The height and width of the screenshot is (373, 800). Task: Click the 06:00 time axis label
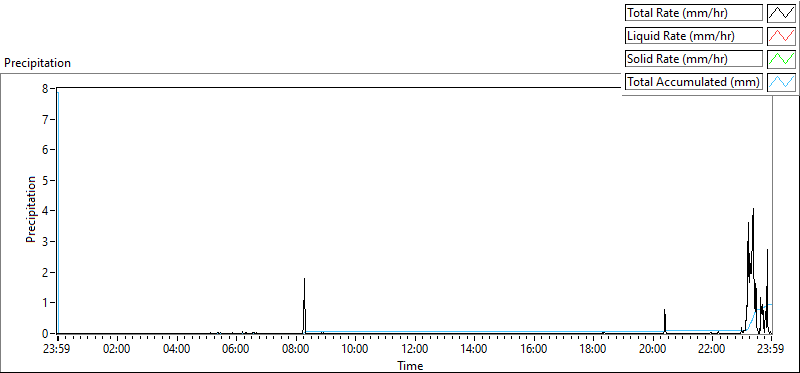tap(236, 350)
